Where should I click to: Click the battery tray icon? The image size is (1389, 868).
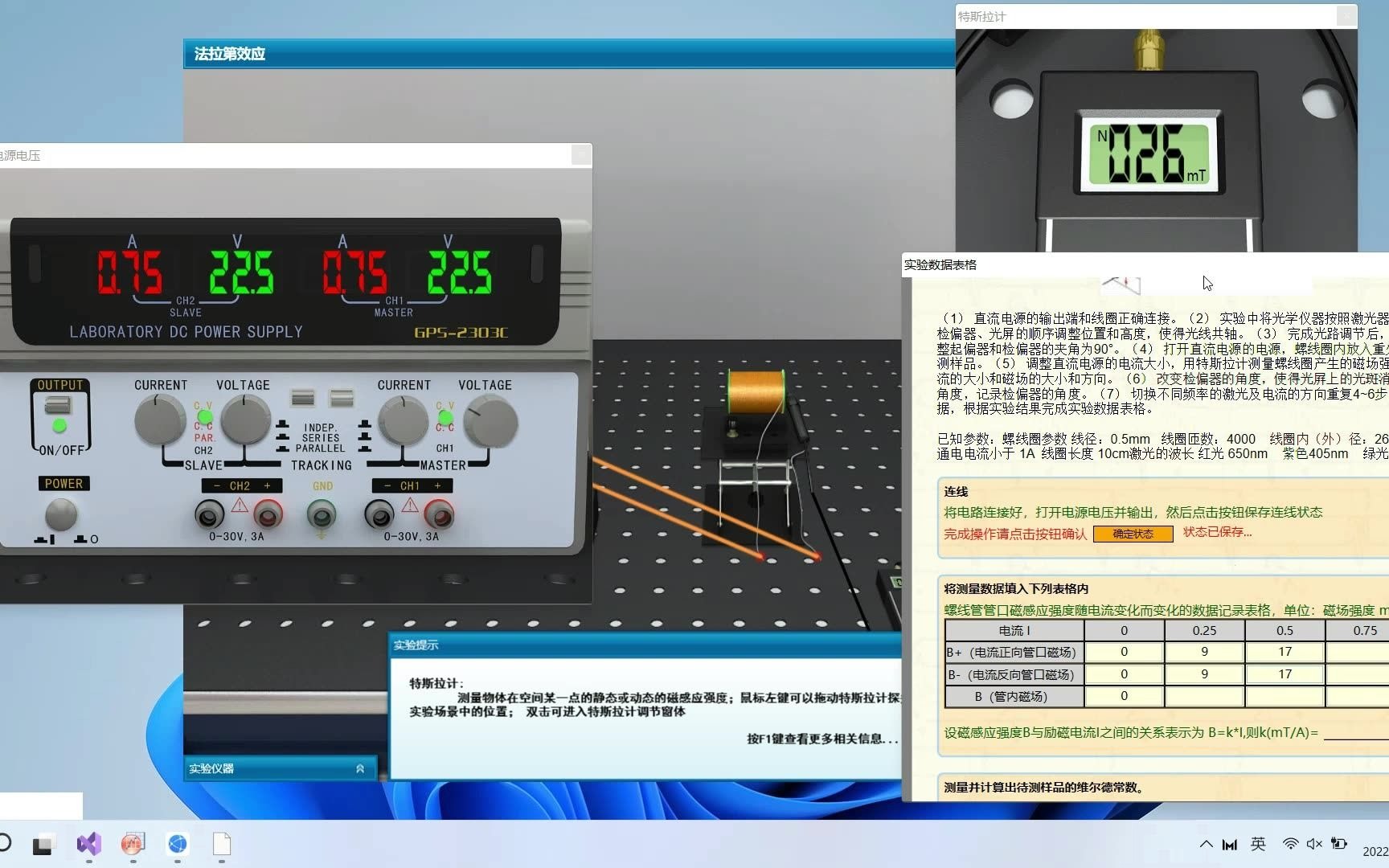pos(1339,844)
